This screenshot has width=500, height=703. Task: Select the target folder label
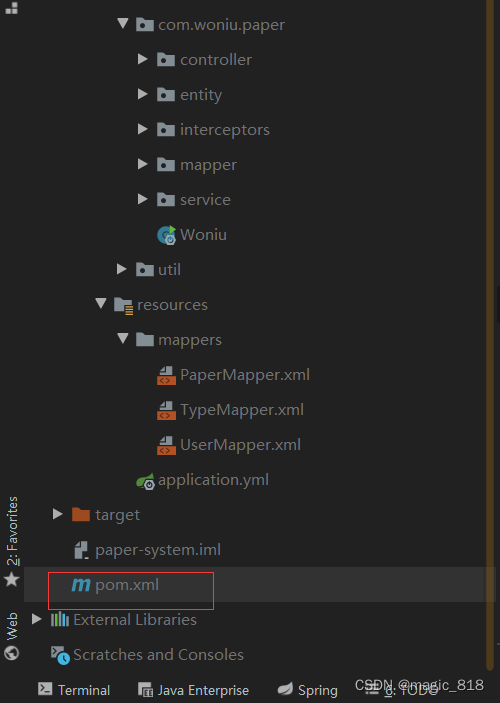coord(117,515)
